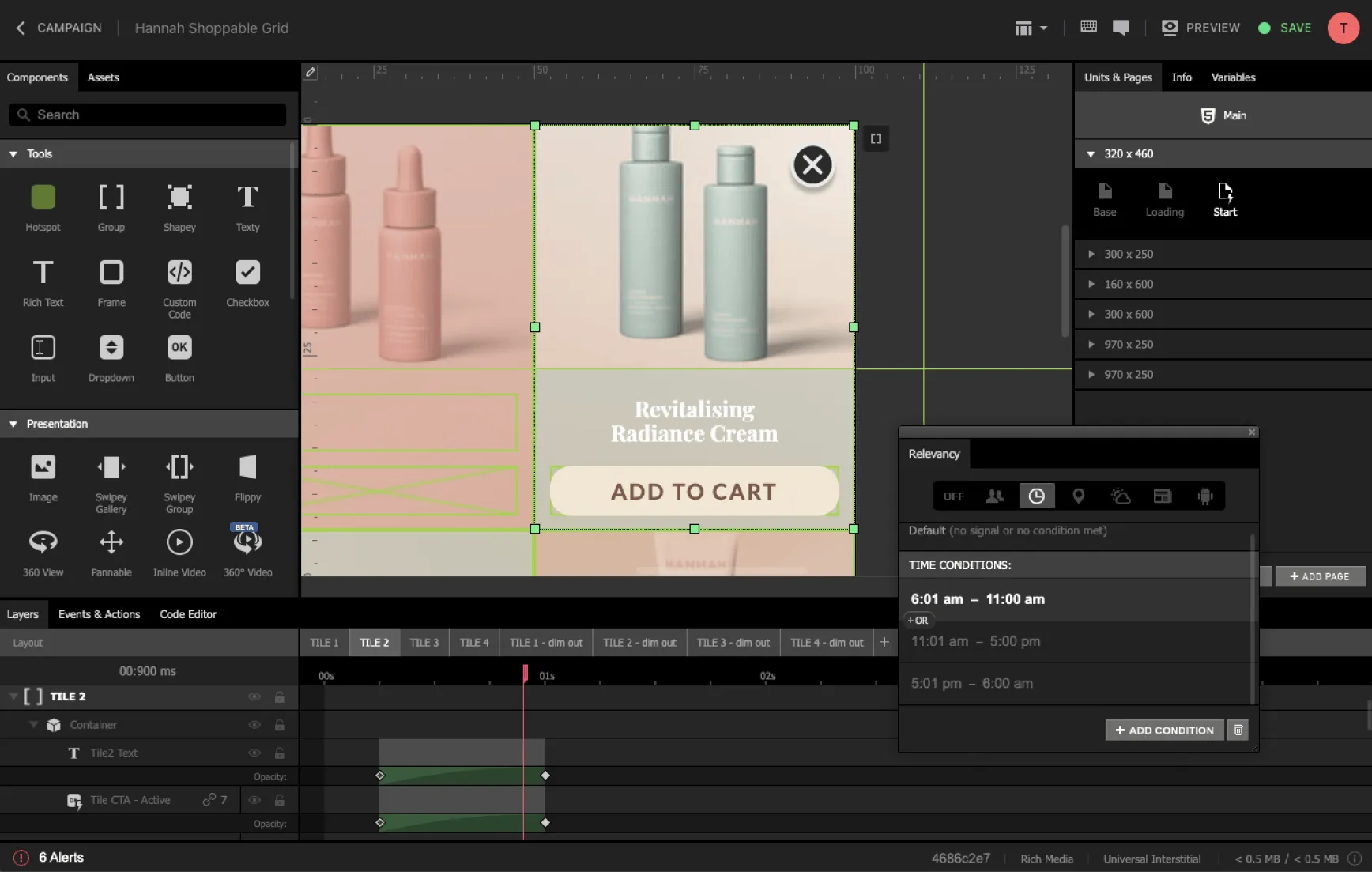Open the Events & Actions tab
The width and height of the screenshot is (1372, 872).
coord(99,614)
